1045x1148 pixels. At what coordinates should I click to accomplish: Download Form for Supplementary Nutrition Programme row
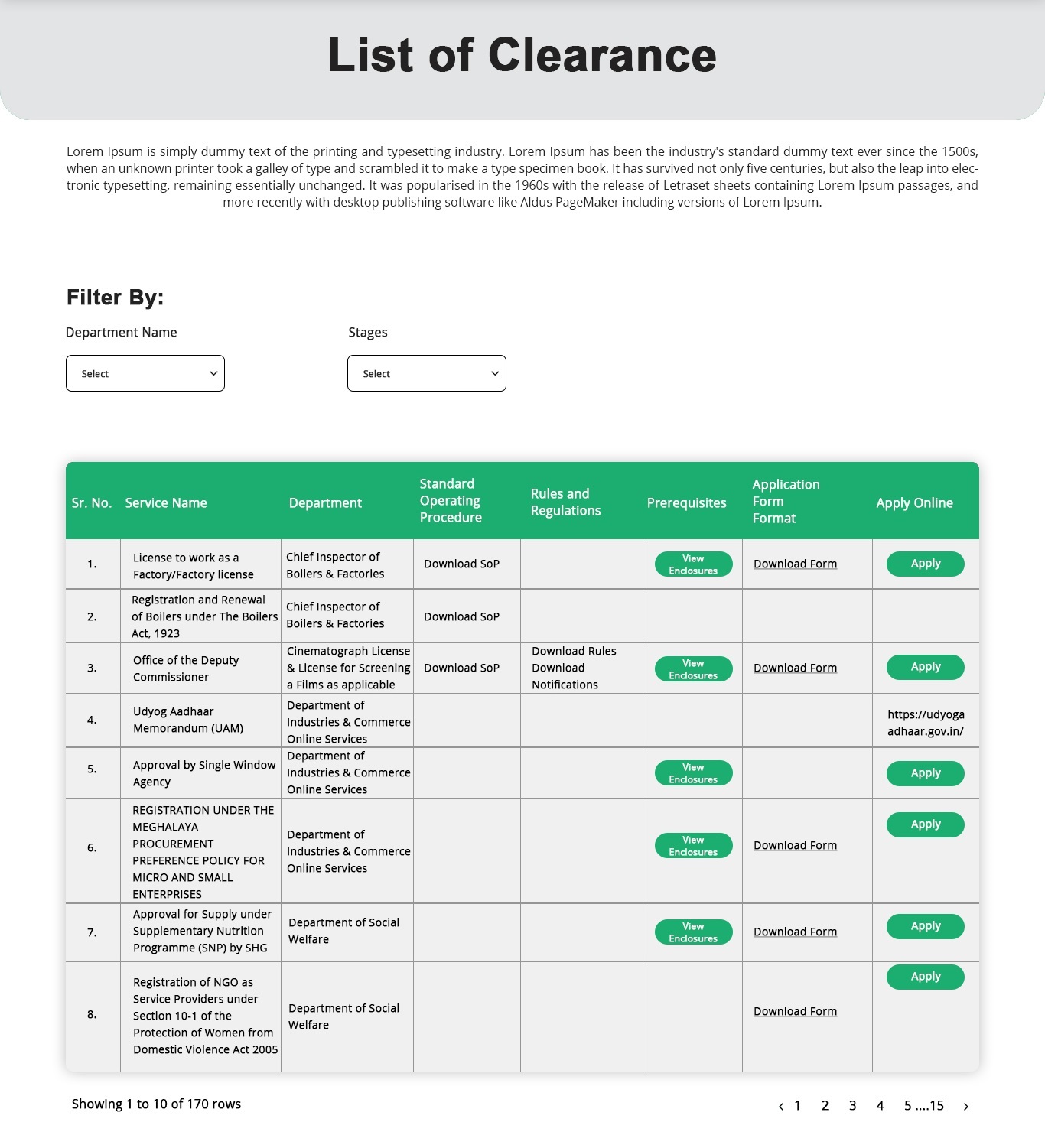(x=795, y=932)
